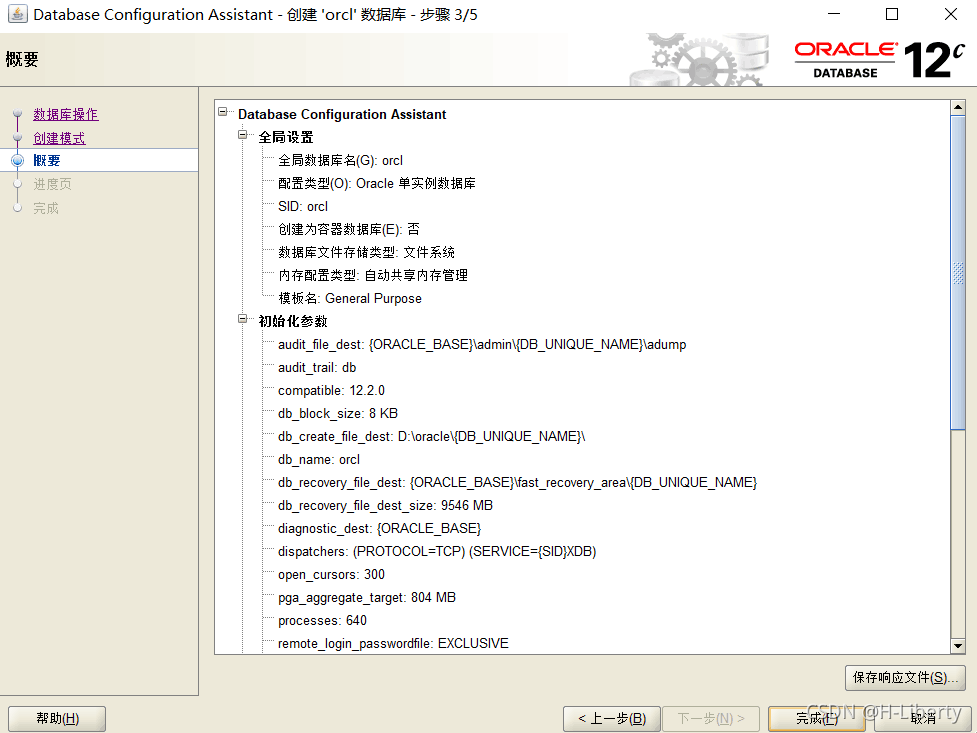This screenshot has width=977, height=733.
Task: Select 数据库文件存储类型: 文件系统 row
Action: click(x=366, y=252)
